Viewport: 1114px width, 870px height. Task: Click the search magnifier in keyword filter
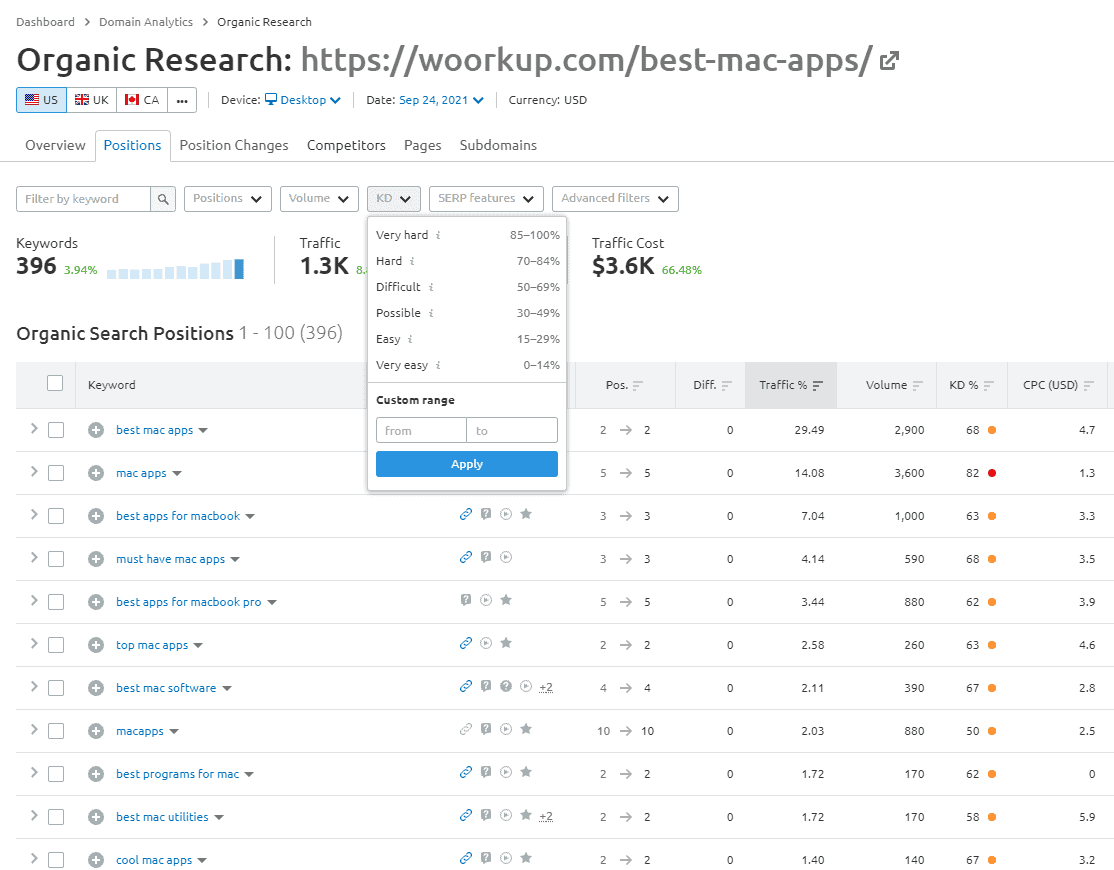[163, 199]
